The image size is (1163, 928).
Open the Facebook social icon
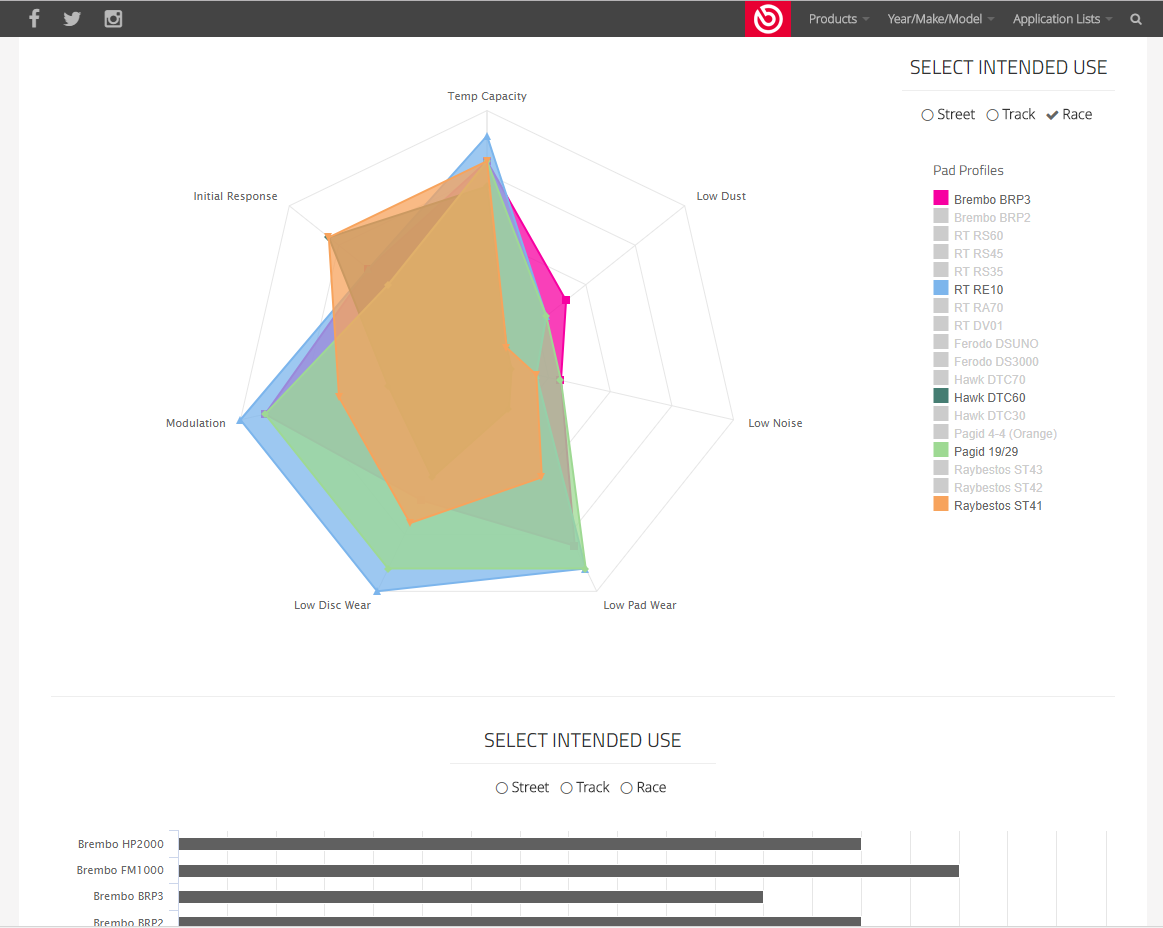click(34, 19)
